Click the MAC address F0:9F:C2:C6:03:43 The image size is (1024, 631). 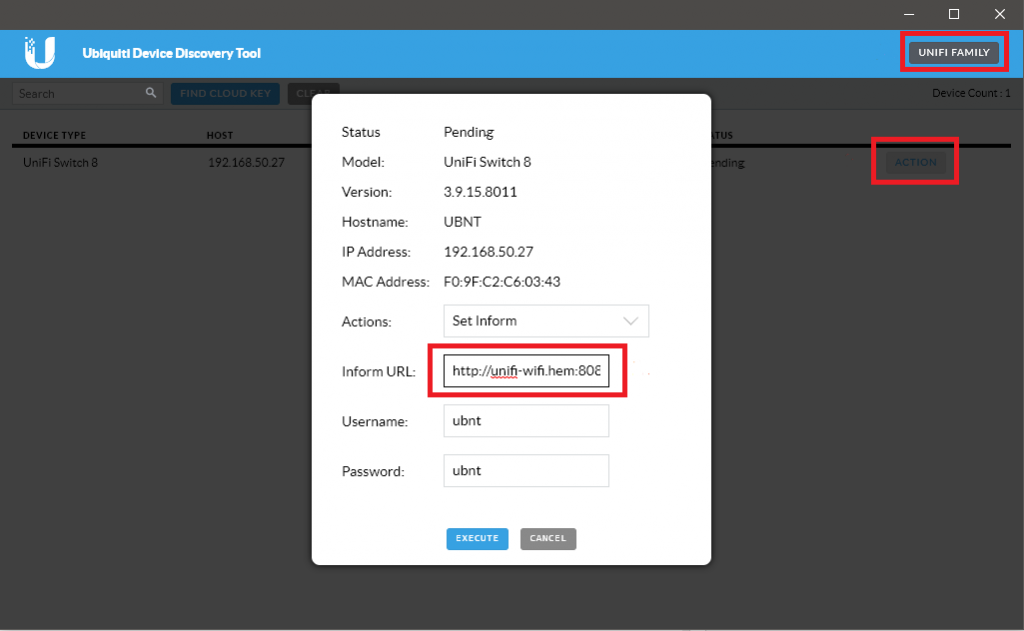click(x=502, y=282)
